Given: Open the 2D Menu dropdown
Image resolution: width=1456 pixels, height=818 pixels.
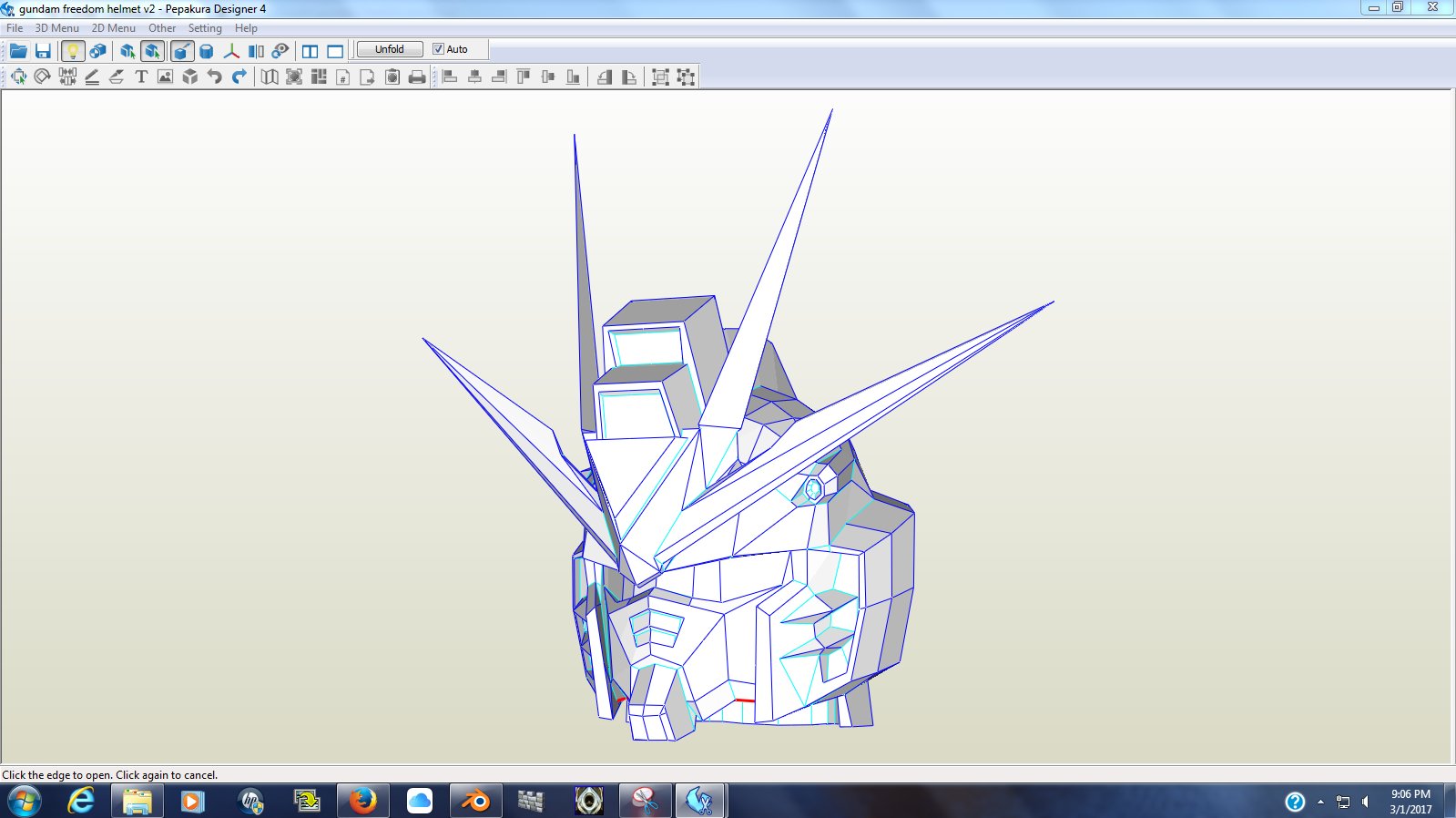Looking at the screenshot, I should [x=113, y=28].
